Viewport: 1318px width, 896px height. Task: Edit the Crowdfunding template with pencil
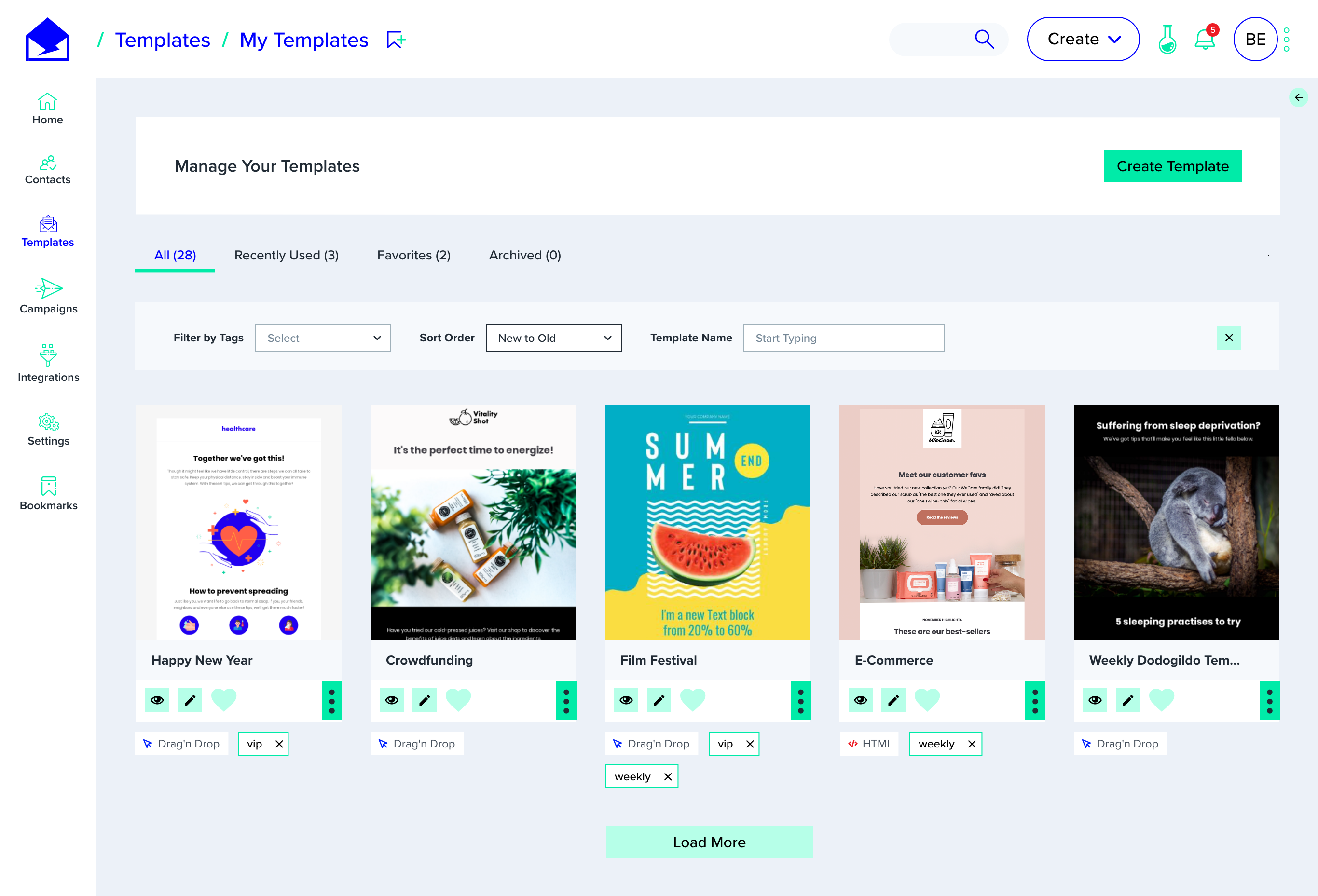point(424,700)
